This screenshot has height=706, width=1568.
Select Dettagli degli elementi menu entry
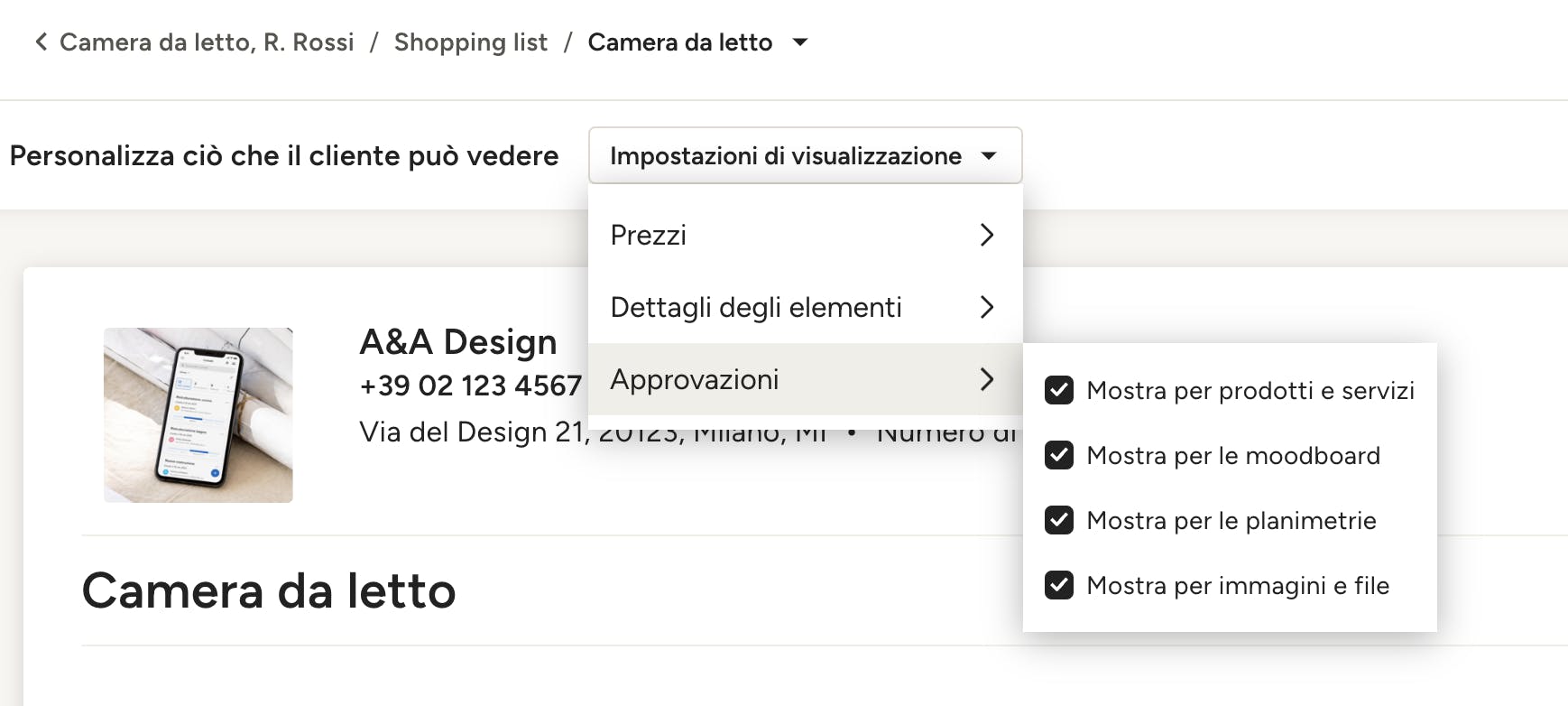click(x=805, y=307)
